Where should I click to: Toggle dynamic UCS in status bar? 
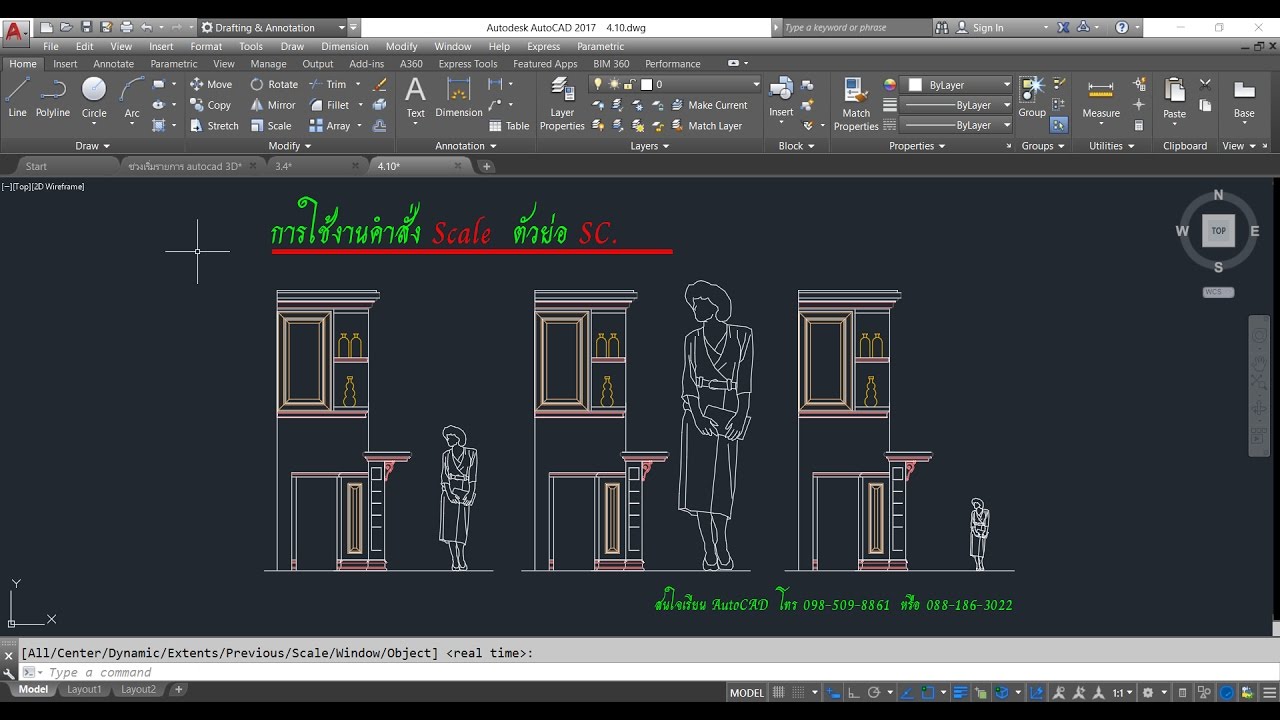click(1036, 692)
